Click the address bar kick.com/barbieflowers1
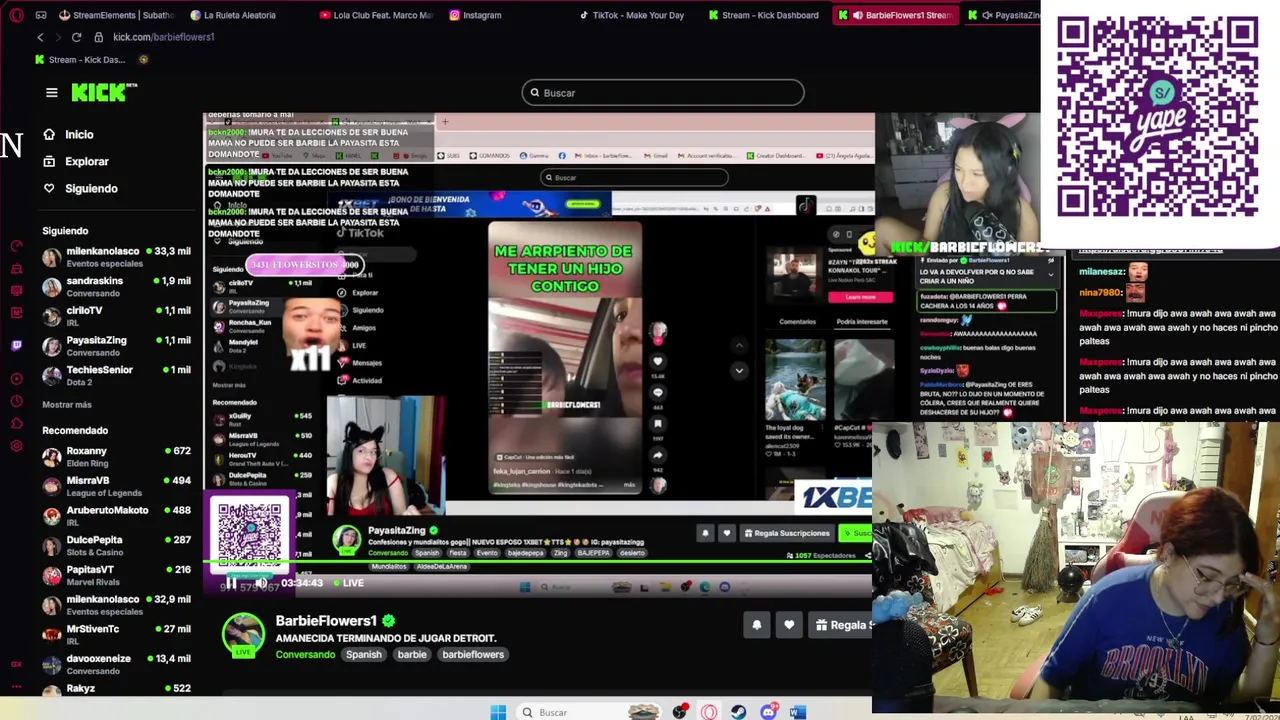The width and height of the screenshot is (1280, 720). [163, 37]
